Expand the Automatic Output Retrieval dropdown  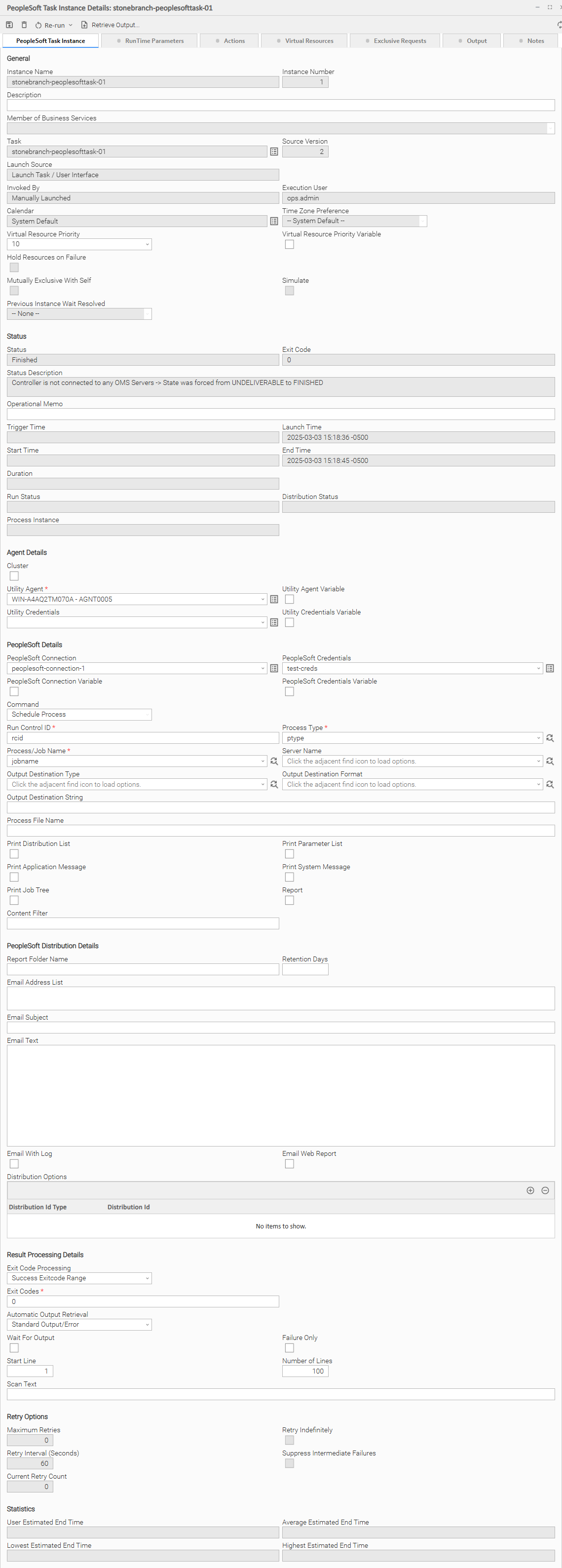79,1324
